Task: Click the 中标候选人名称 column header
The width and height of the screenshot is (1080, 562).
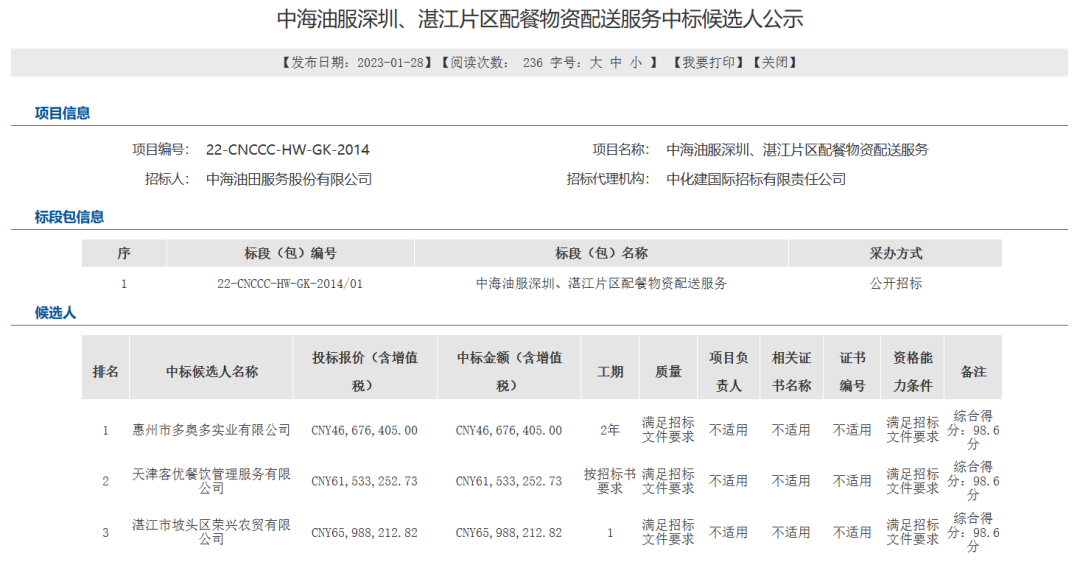Action: [211, 368]
